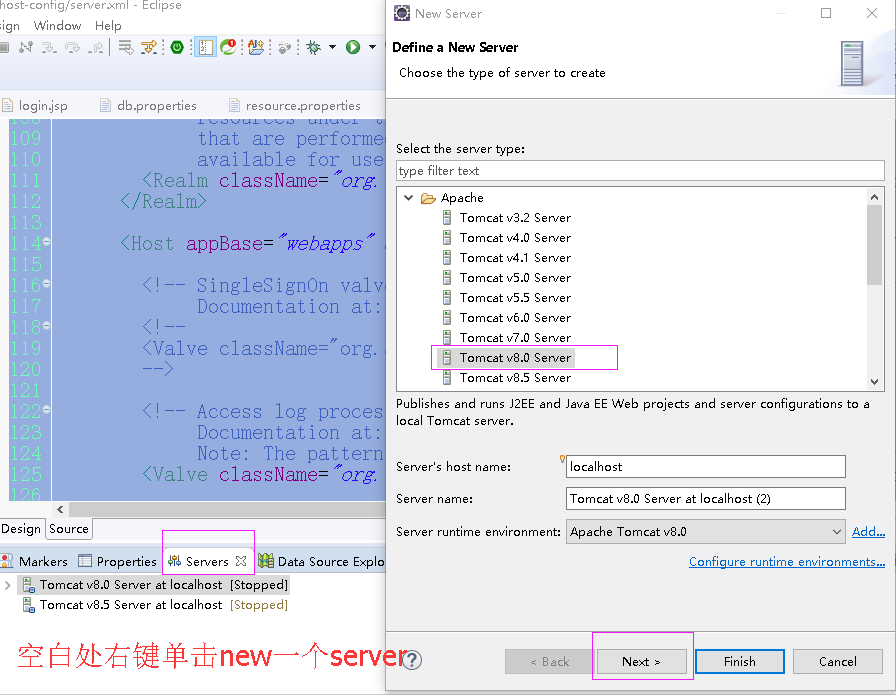Open the Server runtime environment dropdown
Viewport: 896px width, 695px height.
point(706,532)
